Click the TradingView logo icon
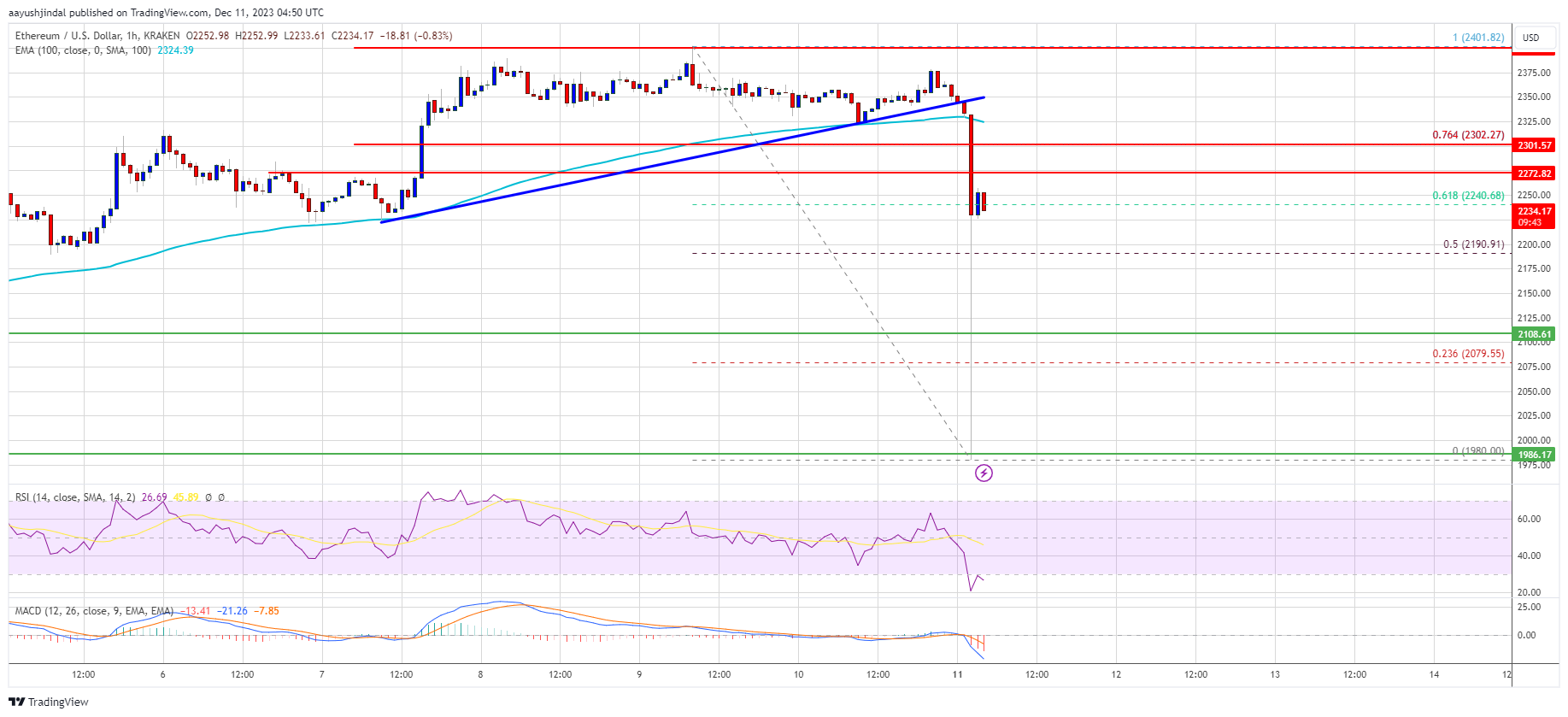Viewport: 1568px width, 717px height. coord(16,702)
